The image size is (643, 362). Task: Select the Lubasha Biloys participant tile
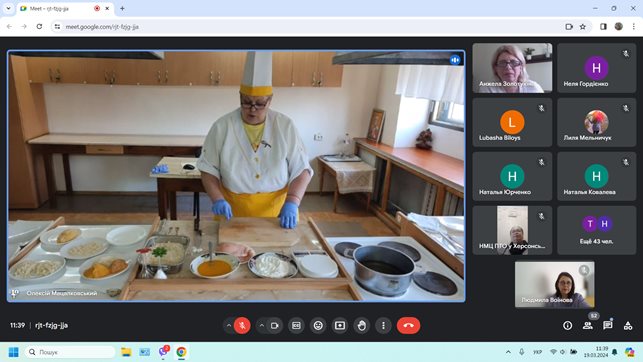tap(512, 122)
